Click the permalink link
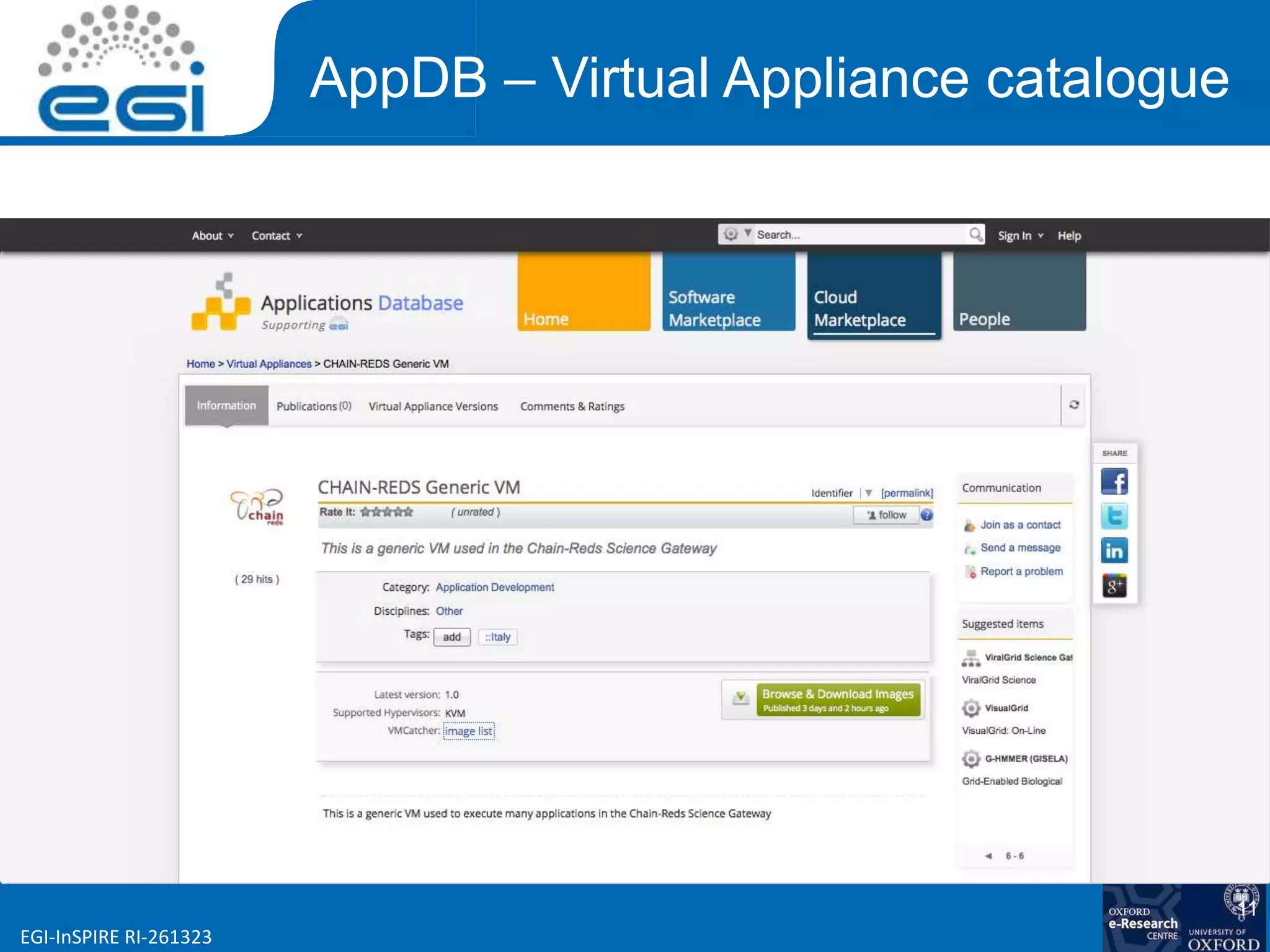The width and height of the screenshot is (1270, 952). 907,493
